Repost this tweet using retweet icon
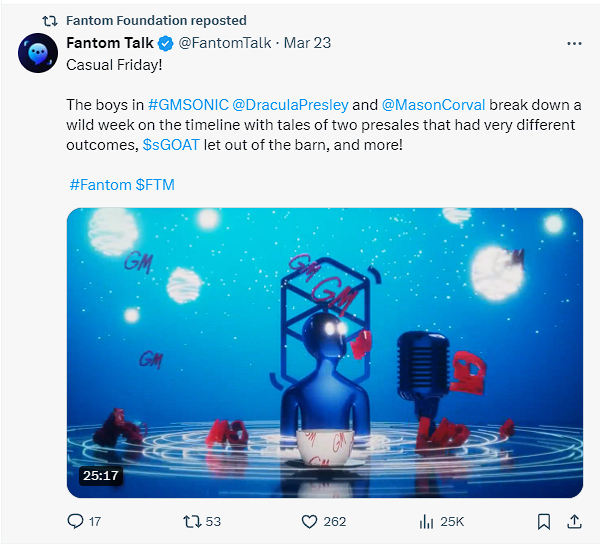The height and width of the screenshot is (544, 600). (193, 521)
